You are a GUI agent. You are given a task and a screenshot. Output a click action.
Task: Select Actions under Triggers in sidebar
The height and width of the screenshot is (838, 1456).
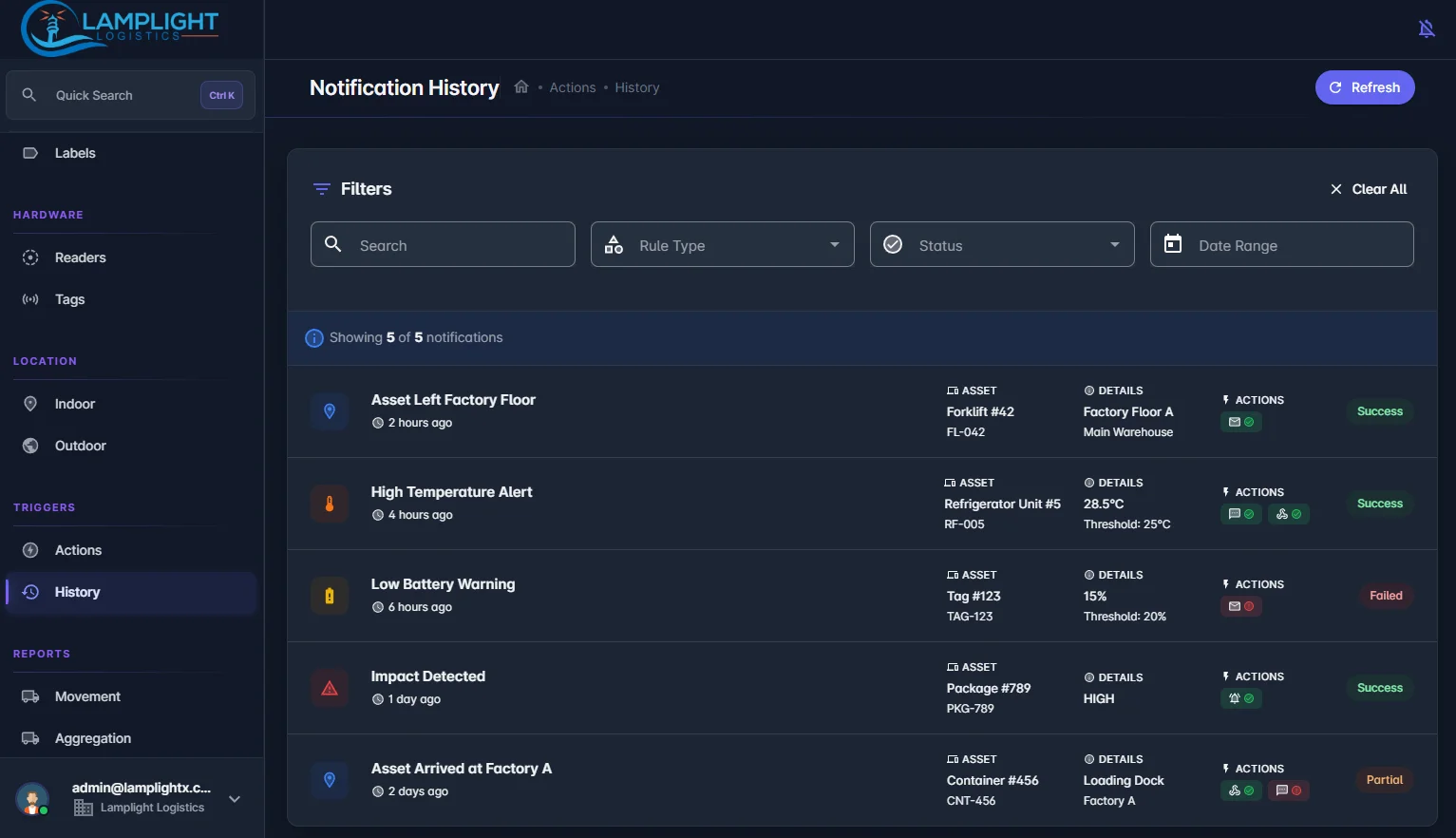tap(78, 550)
